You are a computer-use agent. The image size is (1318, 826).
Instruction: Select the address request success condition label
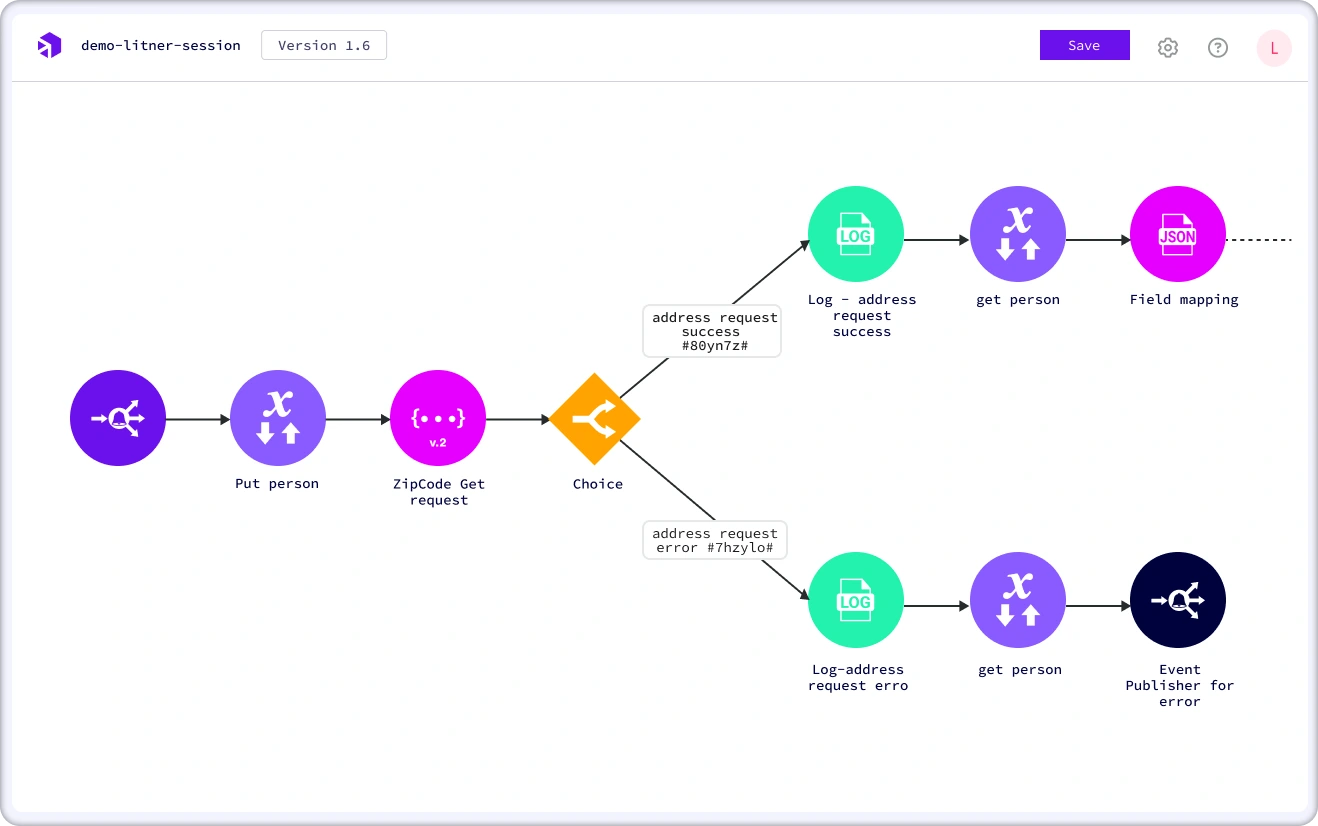(712, 331)
